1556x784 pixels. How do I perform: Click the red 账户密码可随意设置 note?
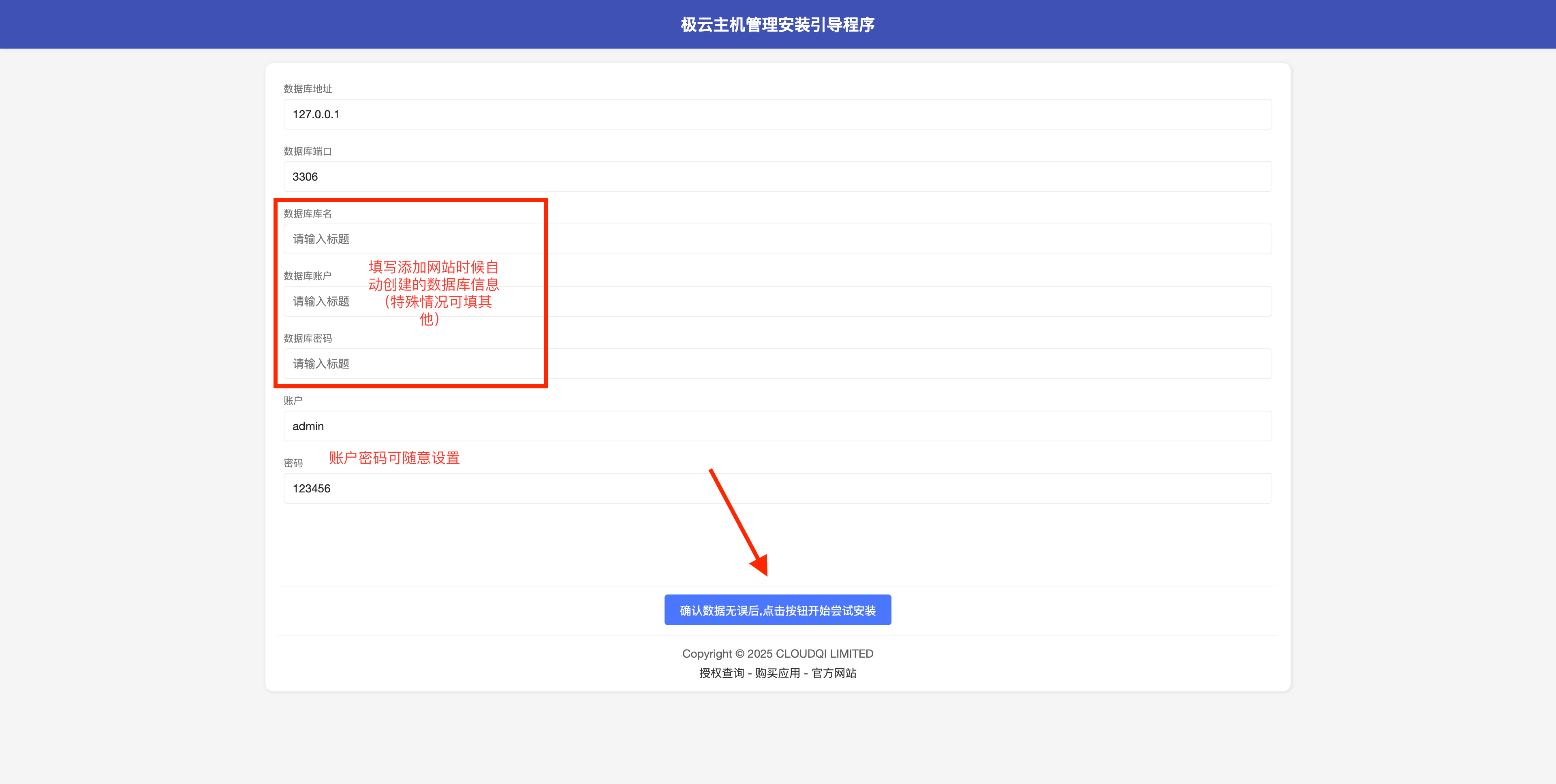click(394, 458)
